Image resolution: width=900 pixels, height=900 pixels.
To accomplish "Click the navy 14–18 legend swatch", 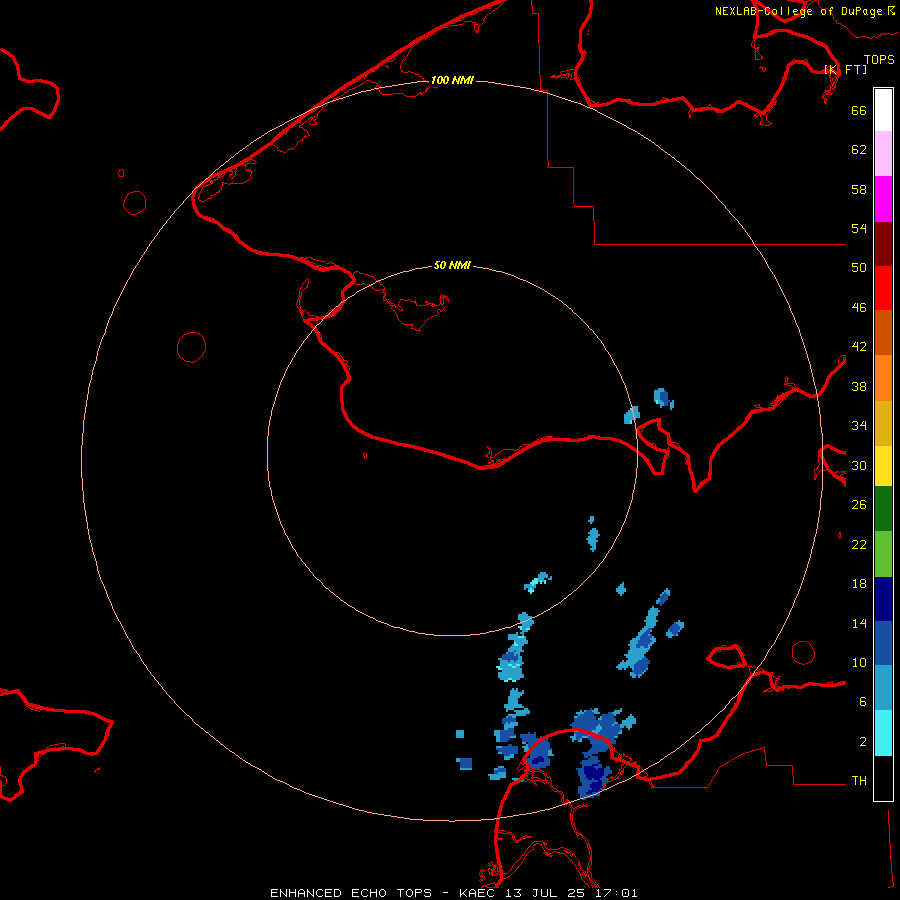I will tap(883, 599).
